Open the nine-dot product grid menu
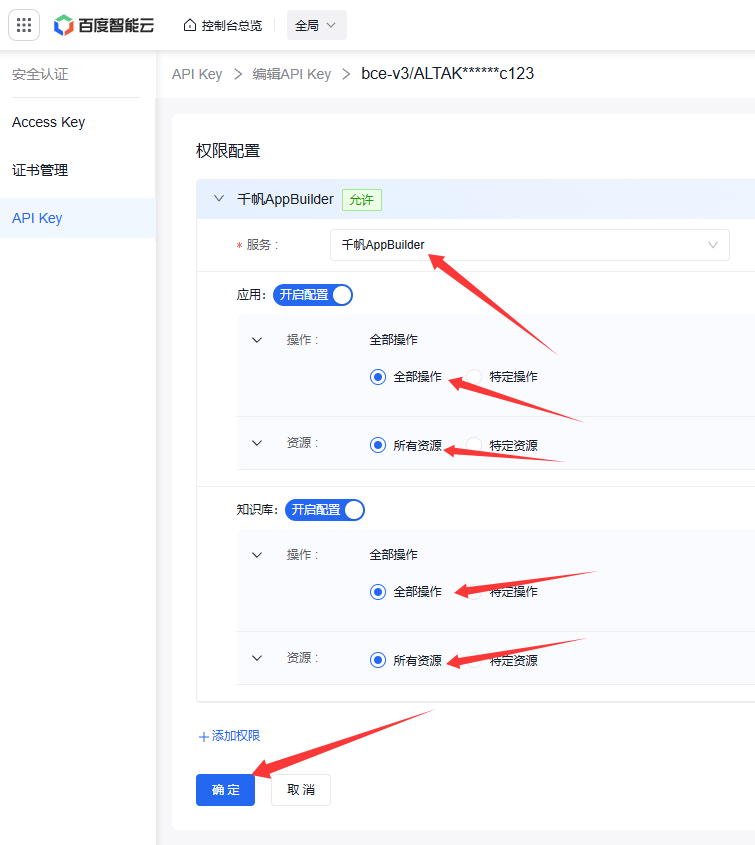The width and height of the screenshot is (755, 845). coord(25,25)
